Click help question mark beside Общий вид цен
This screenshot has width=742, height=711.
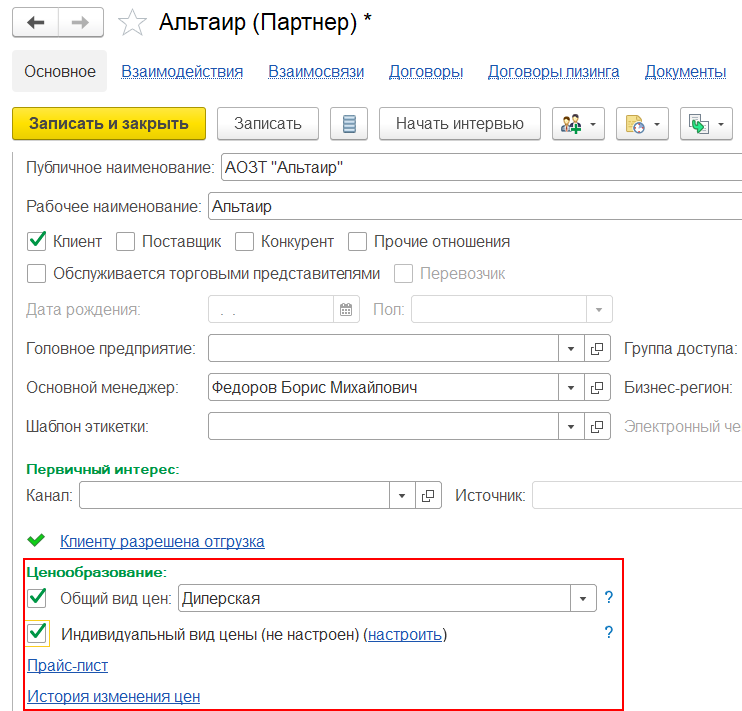(608, 598)
